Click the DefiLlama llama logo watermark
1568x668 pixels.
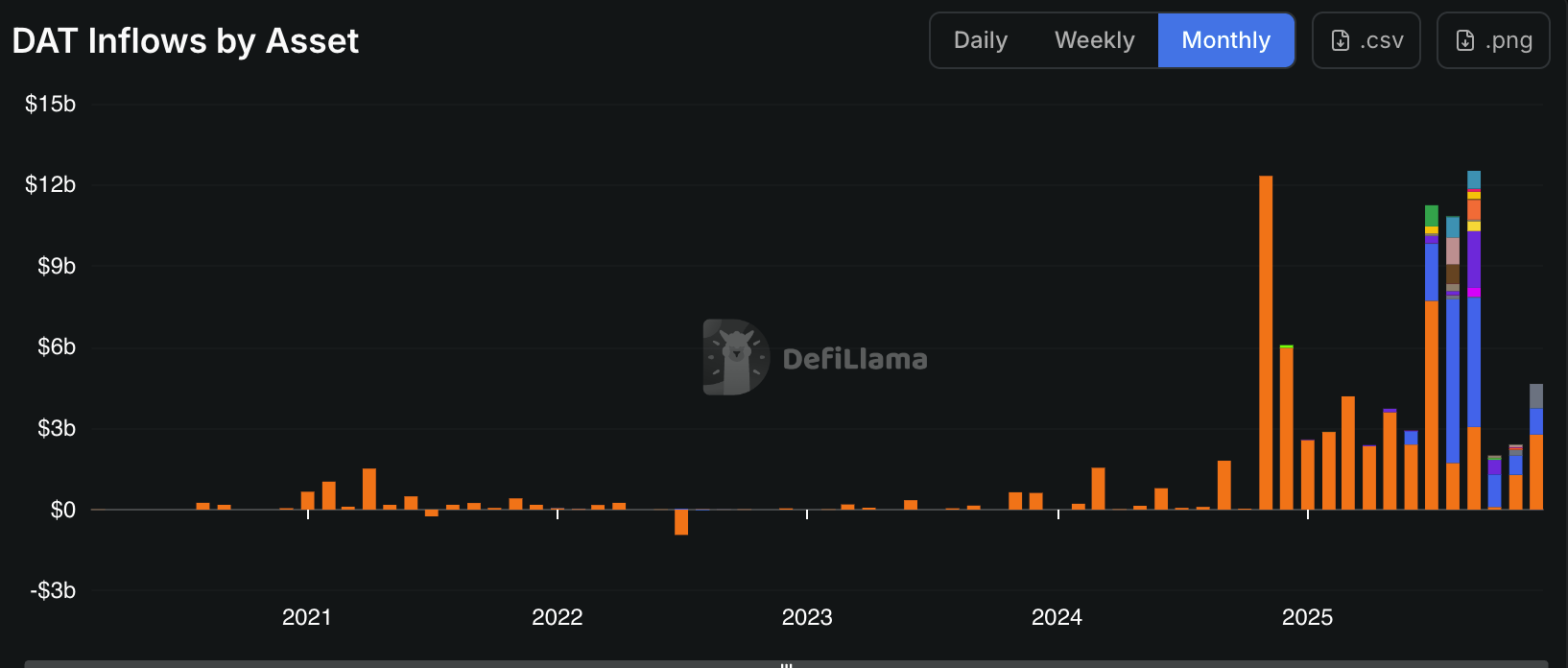tap(736, 357)
